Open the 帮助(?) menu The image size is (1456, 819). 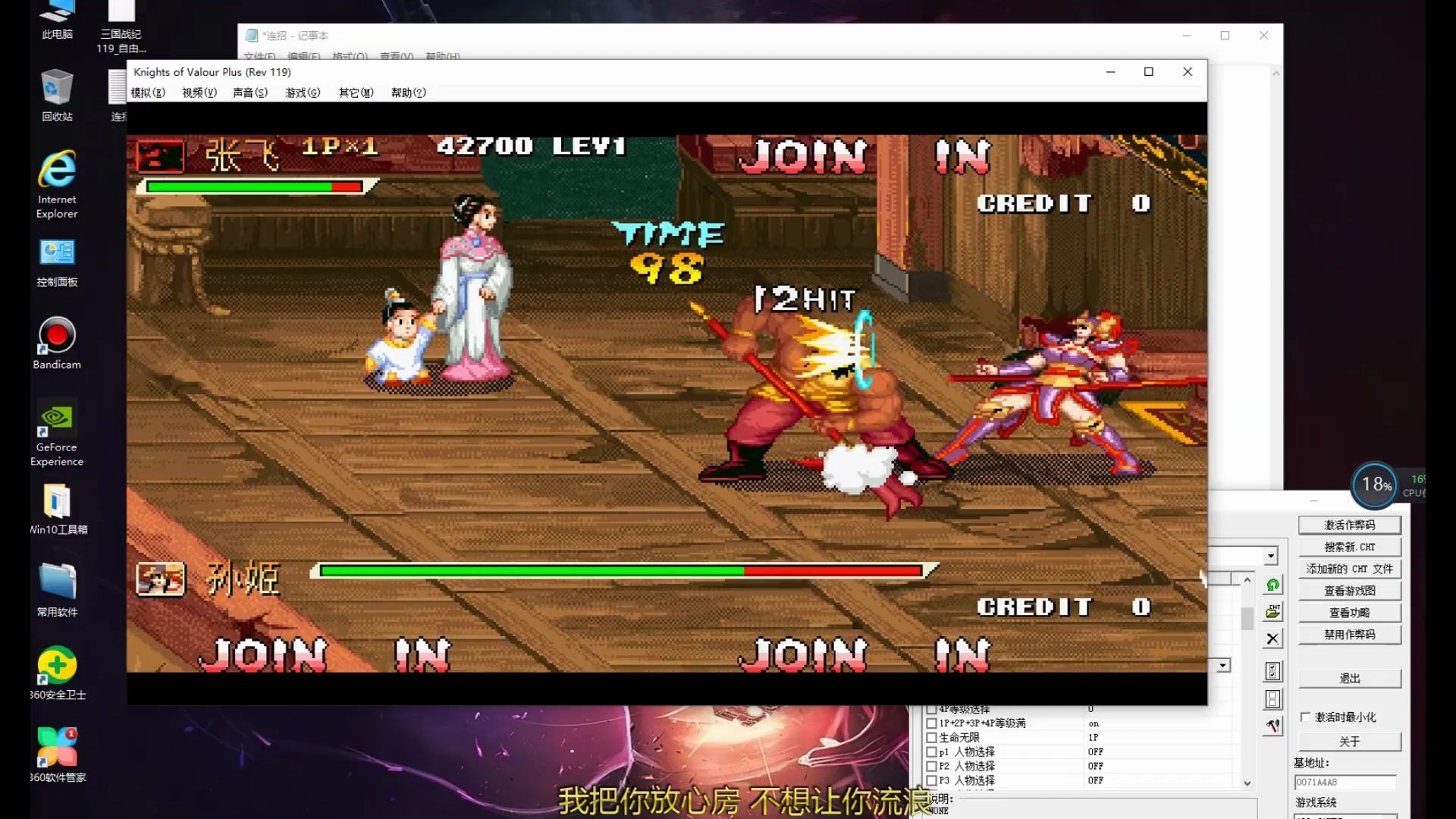point(409,93)
